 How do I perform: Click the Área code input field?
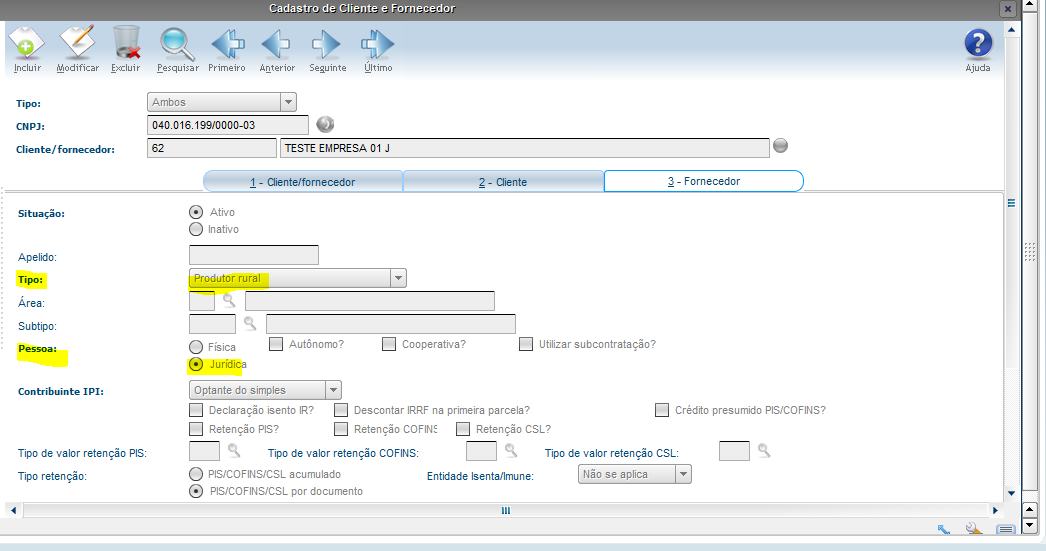[x=201, y=301]
